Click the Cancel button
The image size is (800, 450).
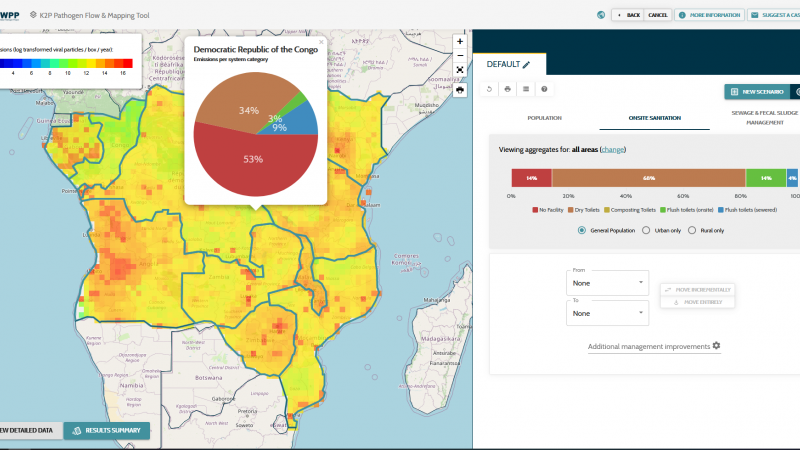click(658, 15)
